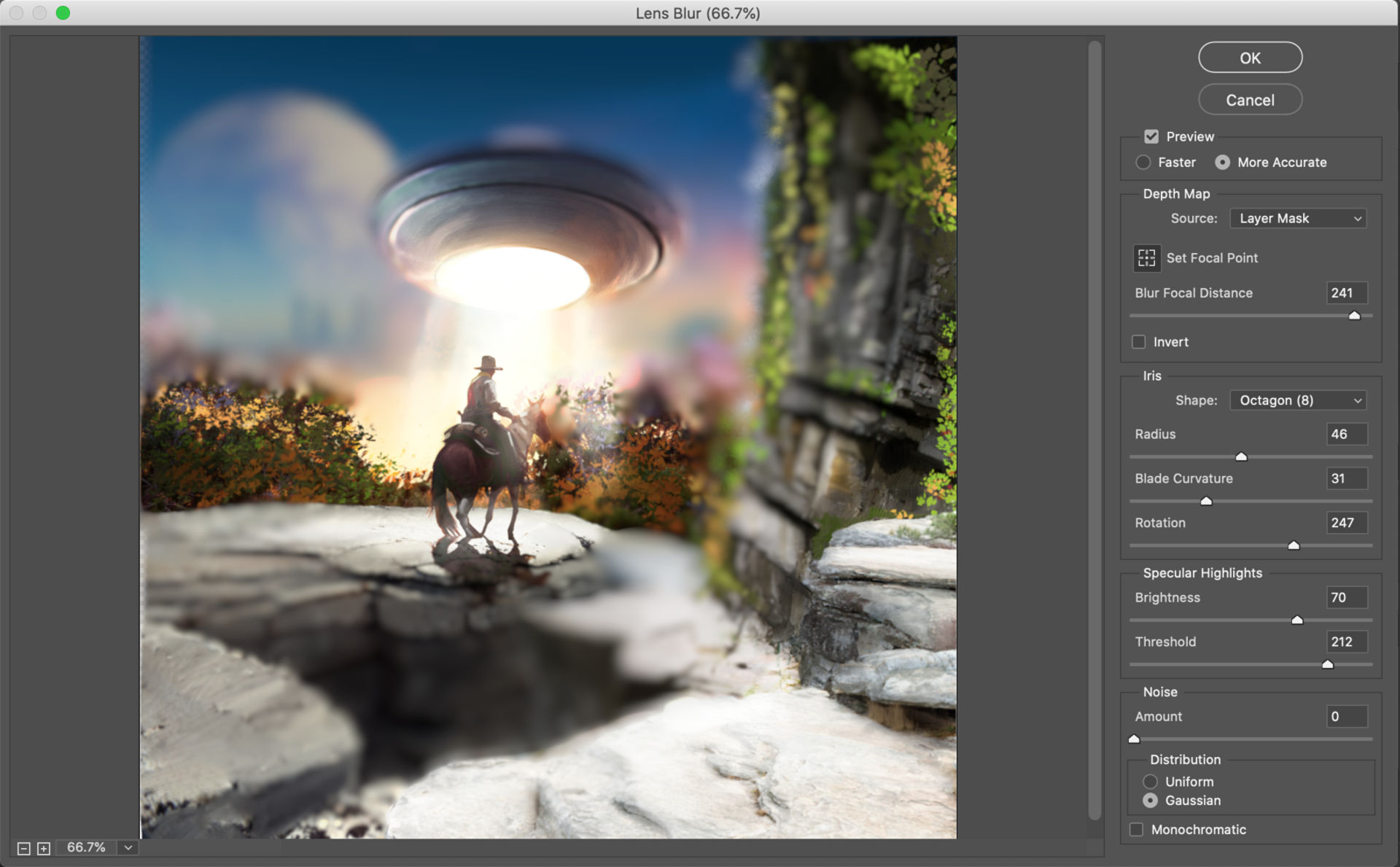Select the Faster preview mode

tap(1143, 162)
